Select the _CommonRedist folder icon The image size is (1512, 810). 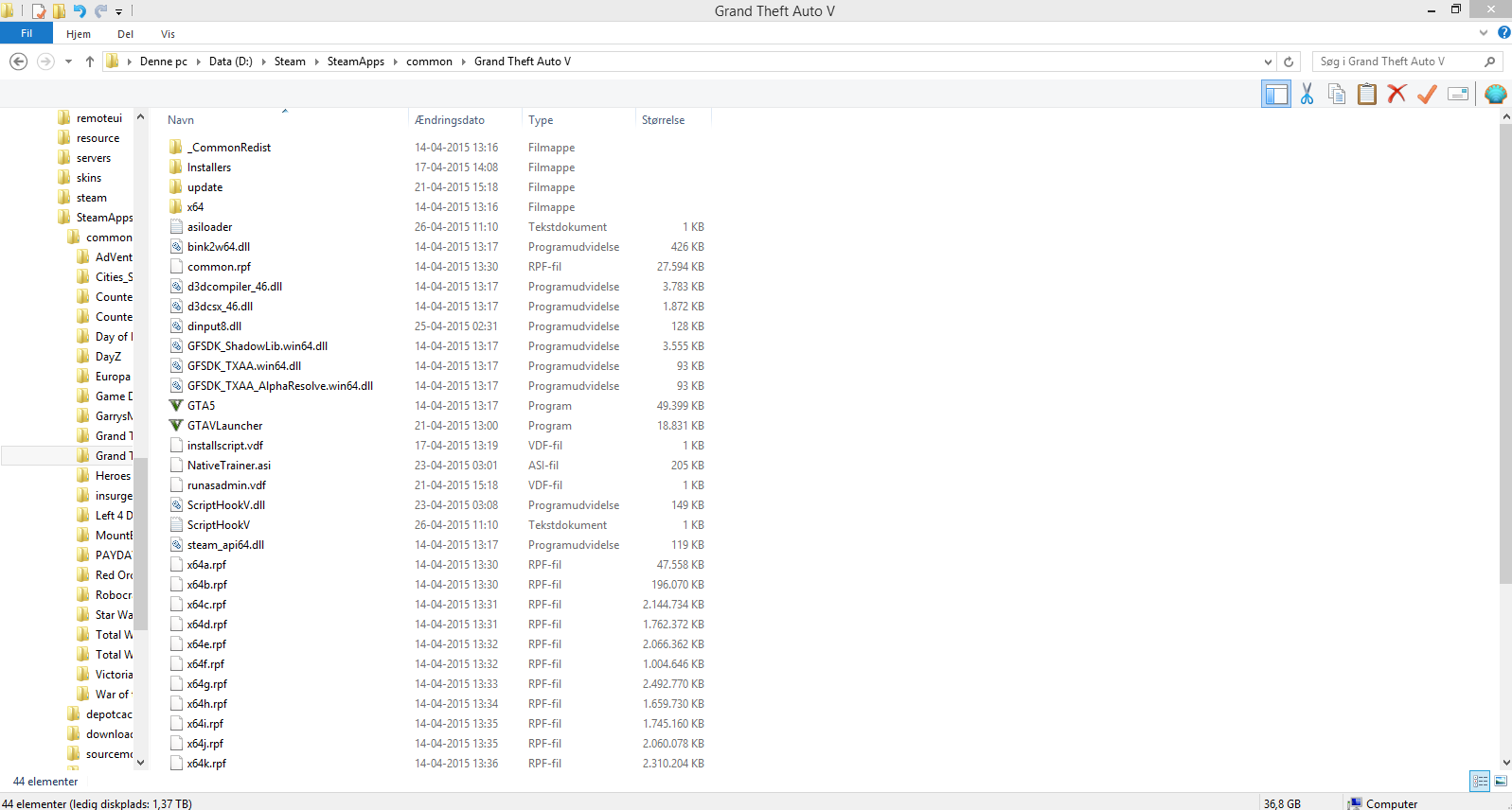click(176, 148)
